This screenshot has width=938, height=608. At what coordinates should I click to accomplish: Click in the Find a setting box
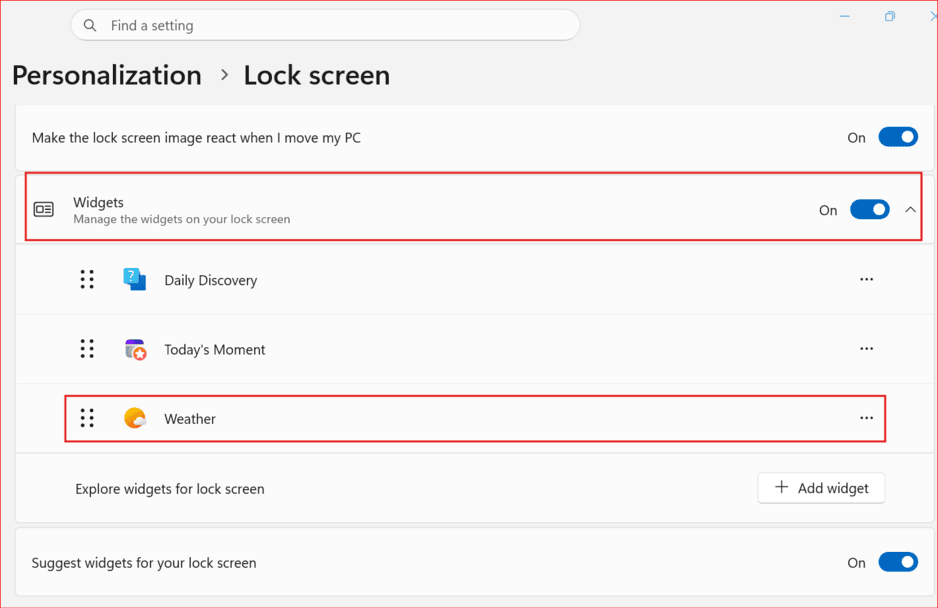325,25
